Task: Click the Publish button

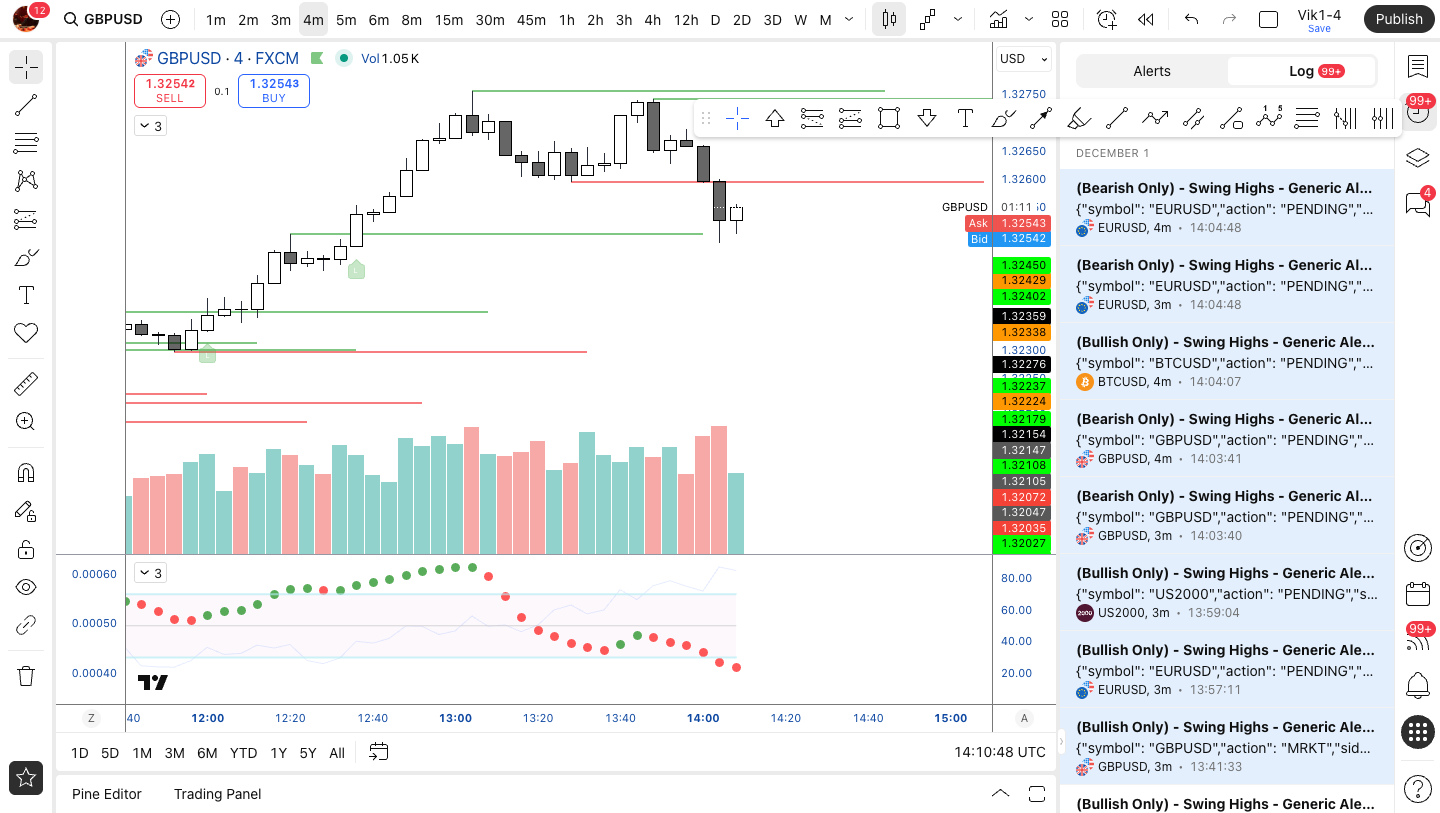Action: coord(1399,19)
